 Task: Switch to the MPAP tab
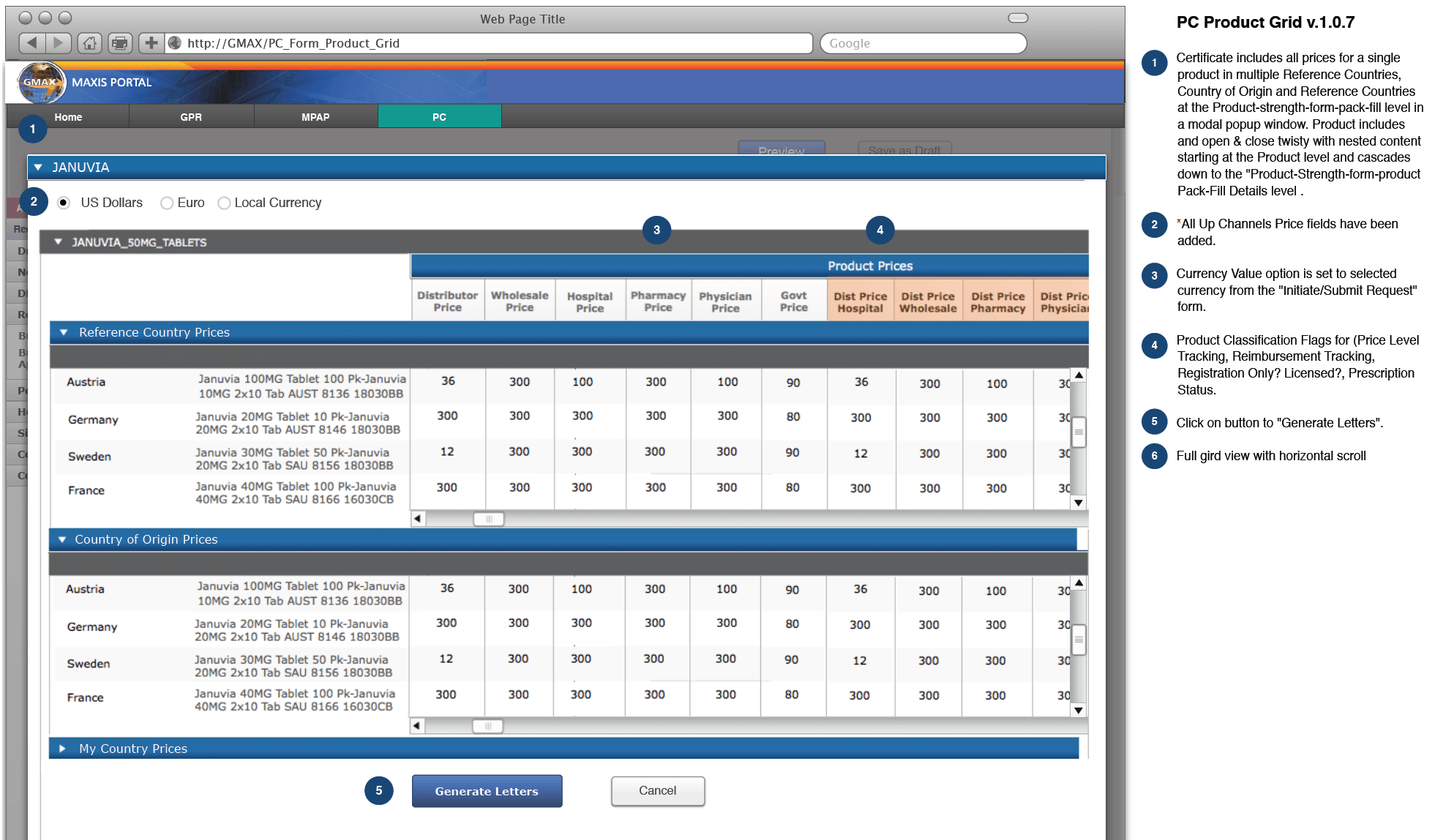315,117
